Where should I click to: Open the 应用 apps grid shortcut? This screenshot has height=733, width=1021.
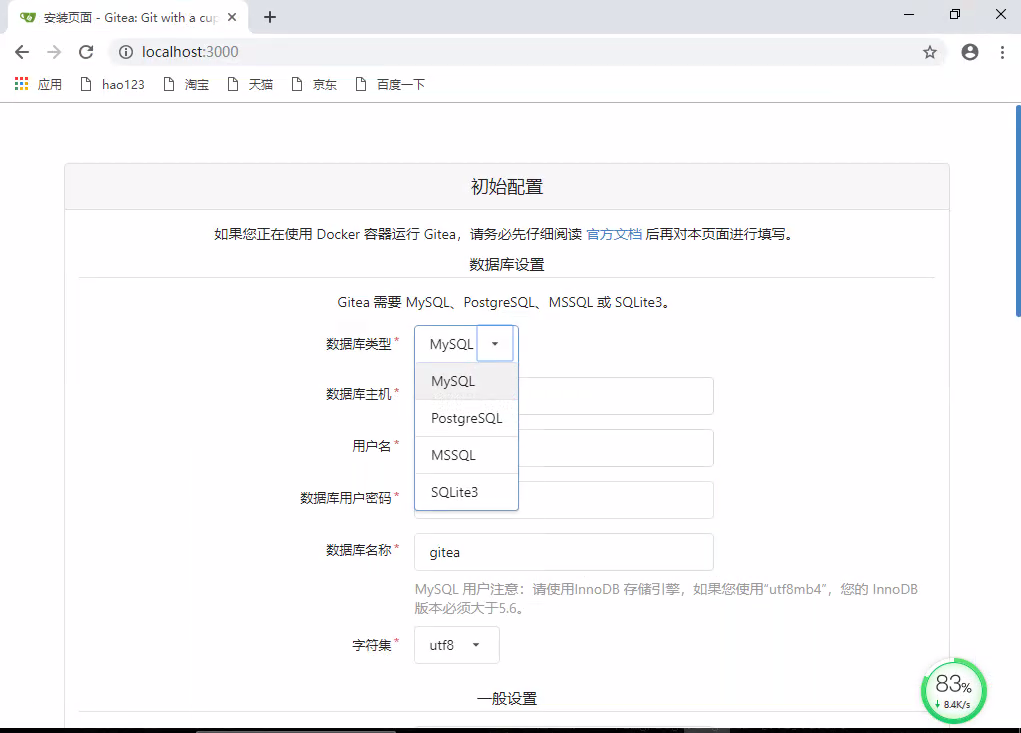38,84
